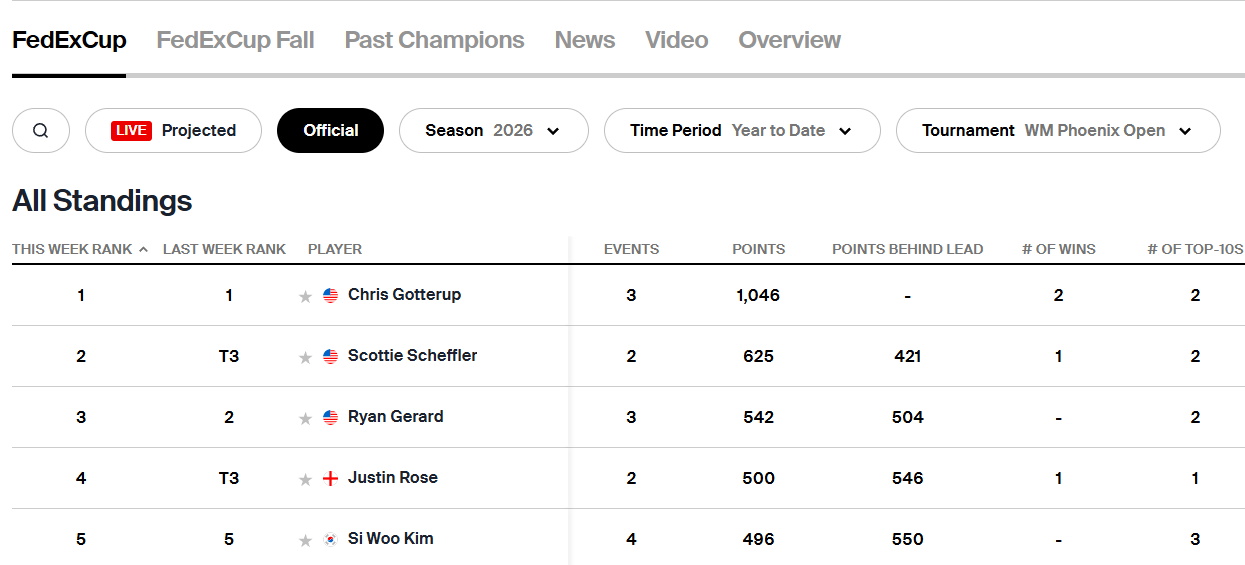The height and width of the screenshot is (565, 1245).
Task: Open Chris Gotterup's player link
Action: click(x=404, y=295)
